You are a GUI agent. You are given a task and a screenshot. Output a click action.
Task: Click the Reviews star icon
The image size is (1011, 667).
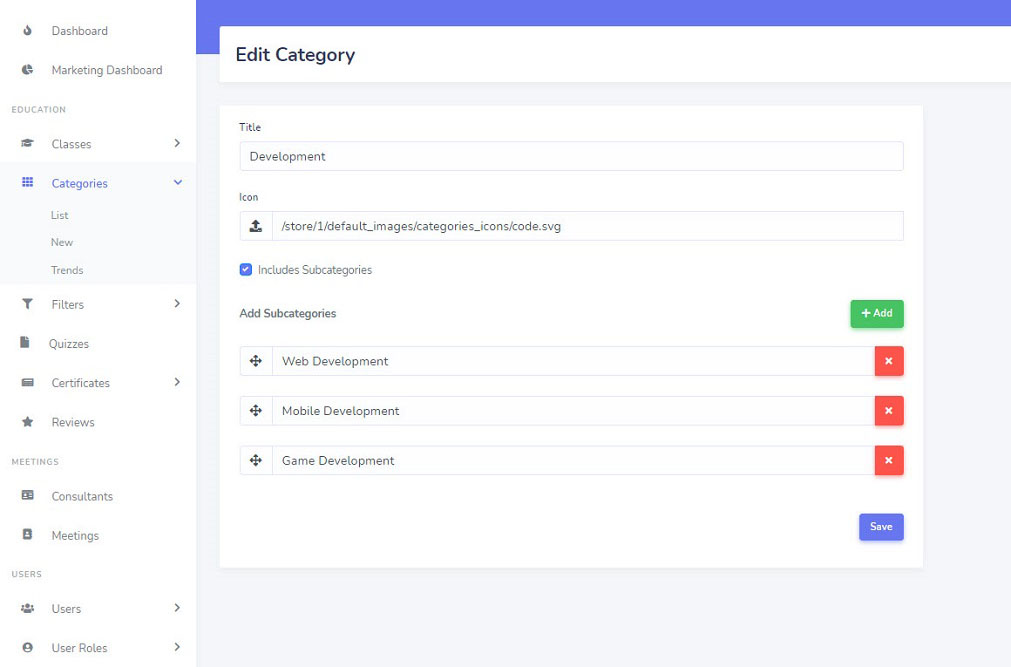pos(28,422)
